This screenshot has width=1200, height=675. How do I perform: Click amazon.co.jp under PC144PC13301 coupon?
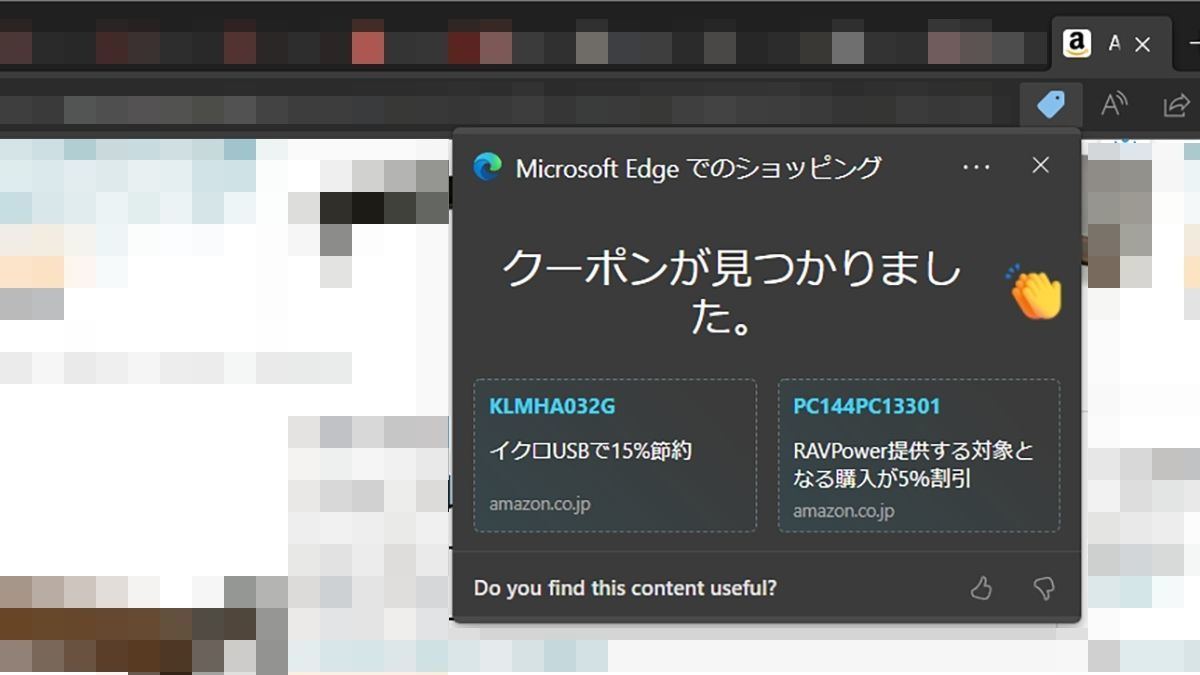pos(844,511)
